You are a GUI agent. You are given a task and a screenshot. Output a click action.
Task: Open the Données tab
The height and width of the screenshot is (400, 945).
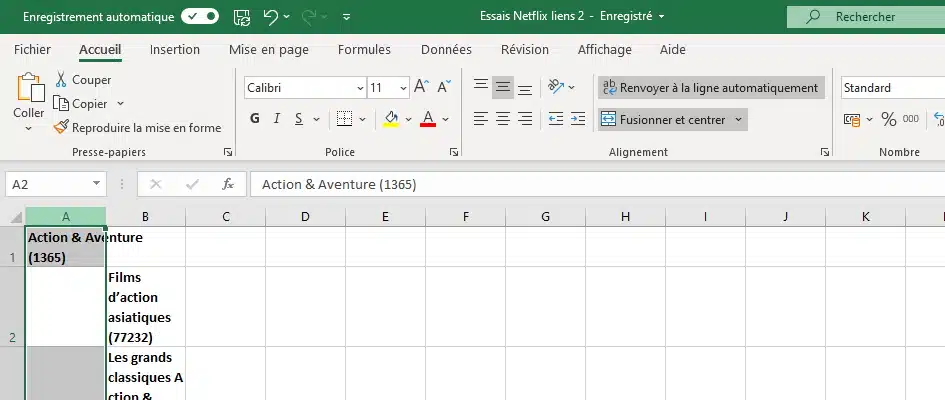pyautogui.click(x=446, y=49)
